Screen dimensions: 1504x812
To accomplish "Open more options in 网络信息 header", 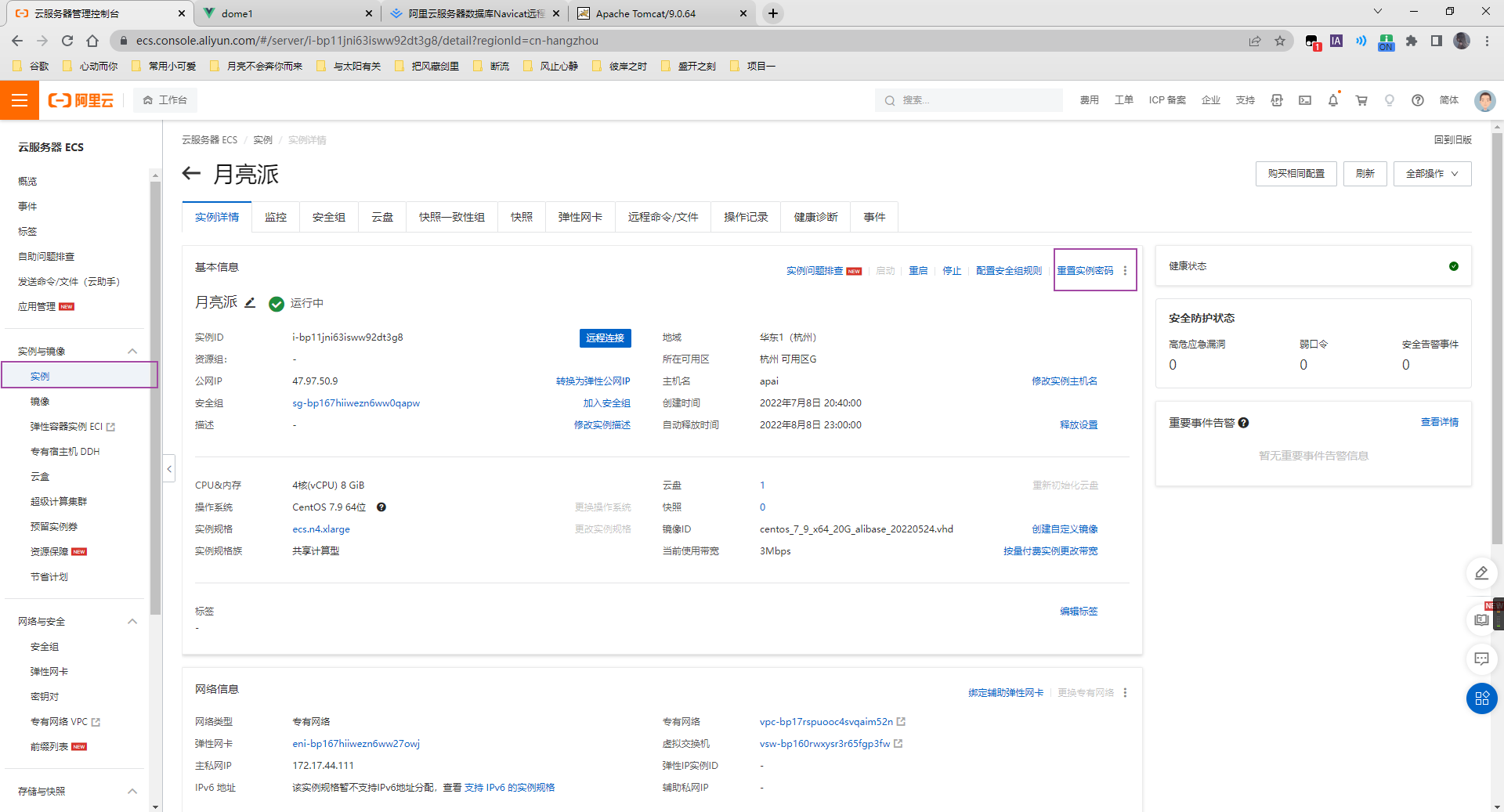I will (1125, 692).
